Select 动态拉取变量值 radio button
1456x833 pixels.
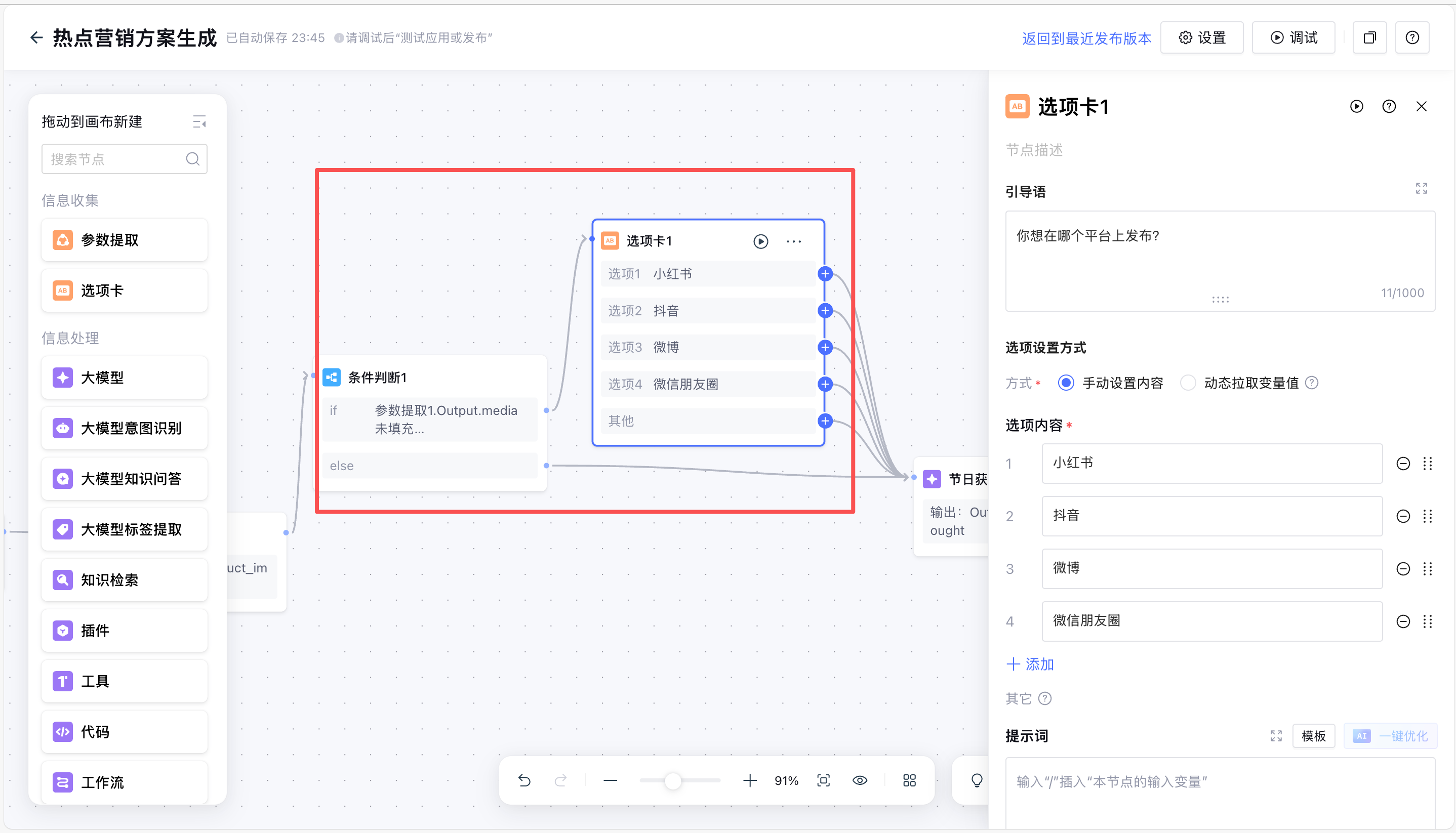1188,383
